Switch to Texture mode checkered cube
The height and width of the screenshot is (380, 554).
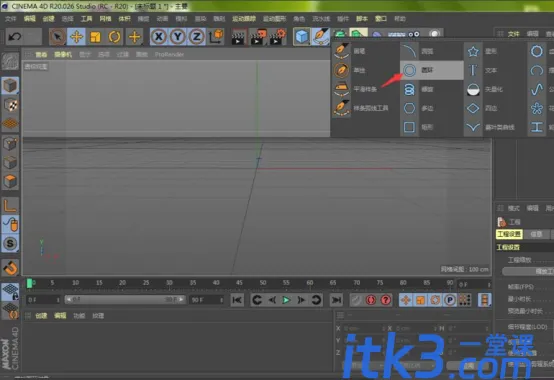[10, 105]
